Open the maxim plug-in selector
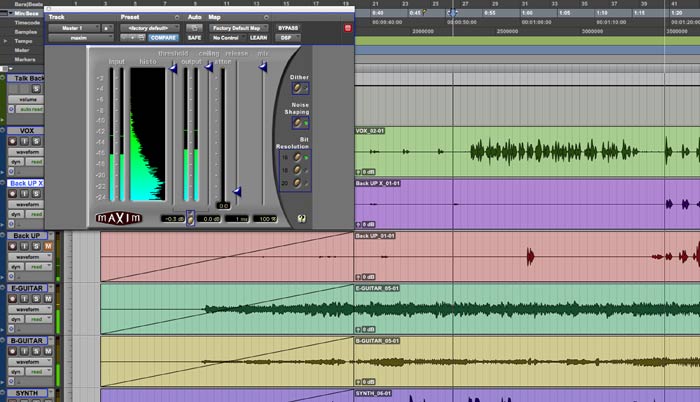 tap(81, 38)
